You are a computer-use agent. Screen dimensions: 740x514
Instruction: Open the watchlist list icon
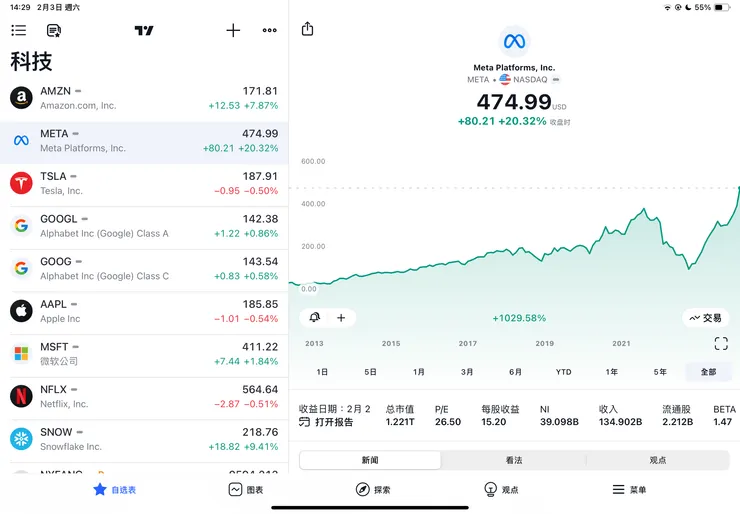tap(19, 31)
